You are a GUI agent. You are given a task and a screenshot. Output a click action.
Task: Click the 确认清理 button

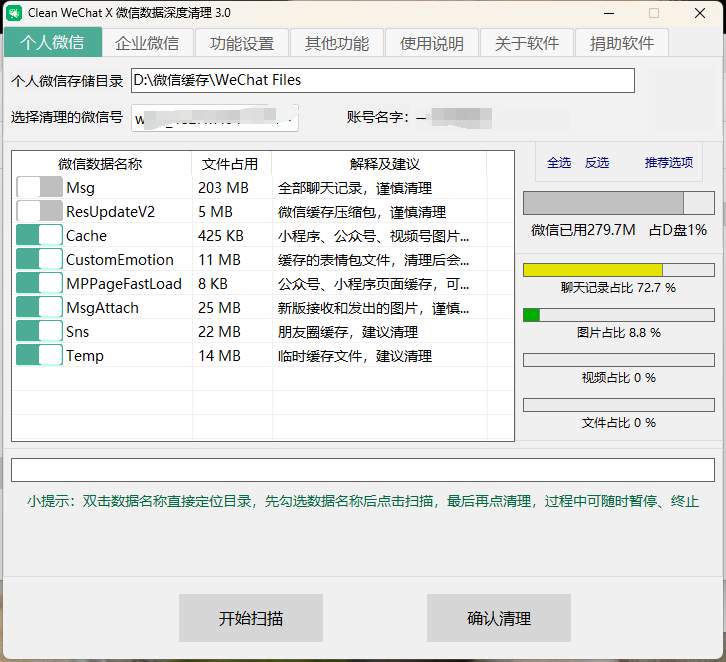coord(499,618)
